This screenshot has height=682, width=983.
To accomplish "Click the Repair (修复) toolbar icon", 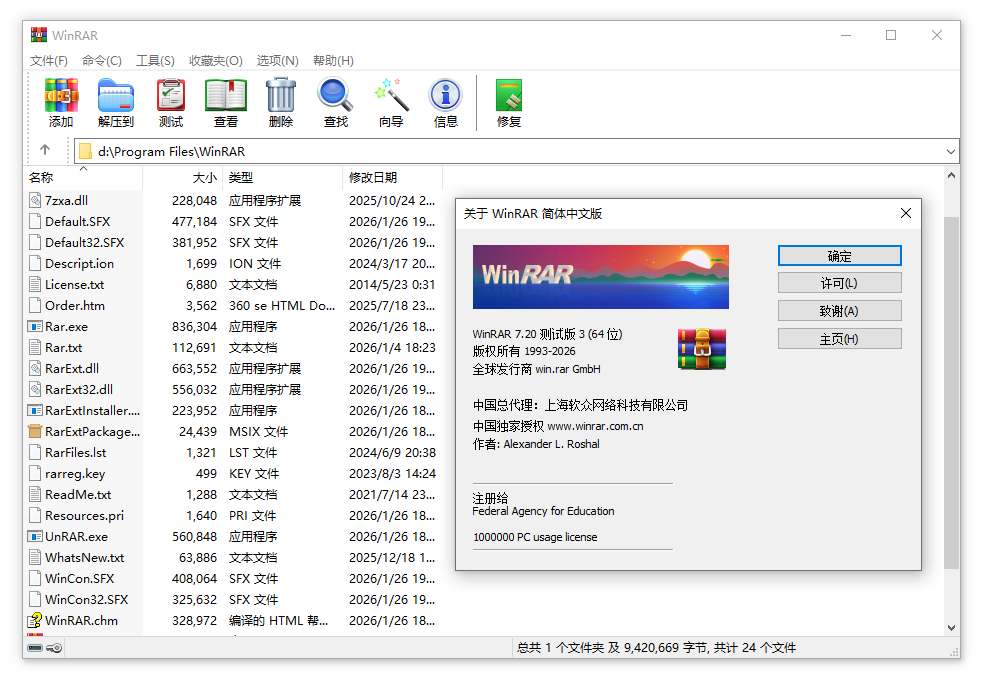I will point(509,102).
